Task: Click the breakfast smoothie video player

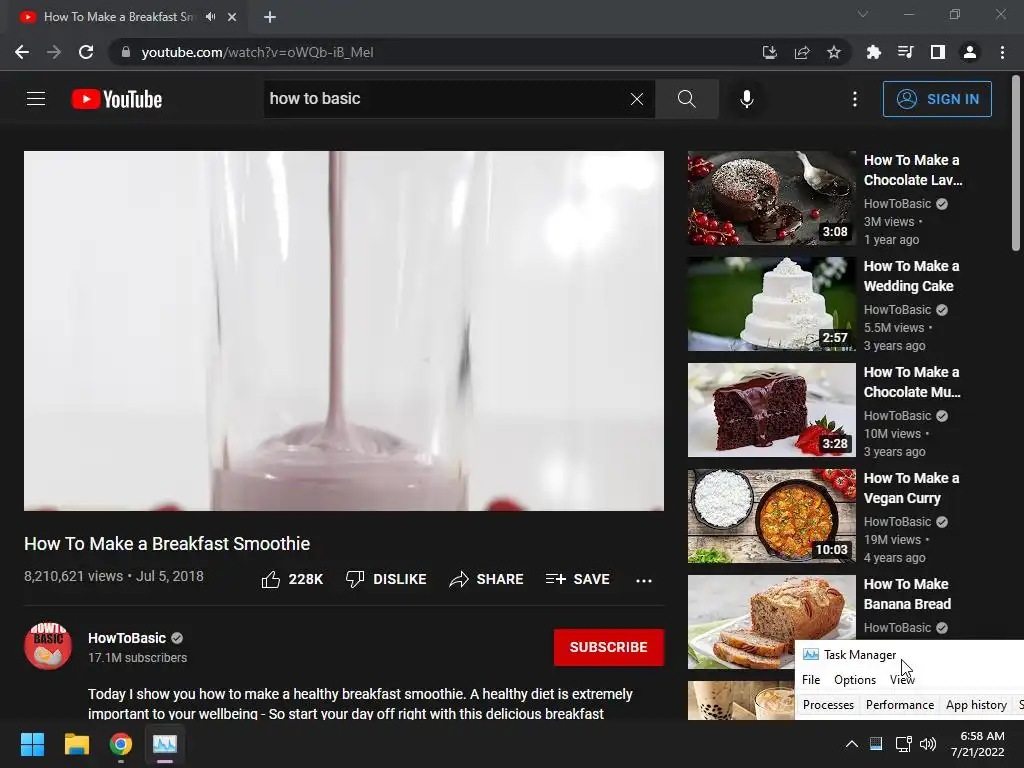Action: (x=344, y=331)
